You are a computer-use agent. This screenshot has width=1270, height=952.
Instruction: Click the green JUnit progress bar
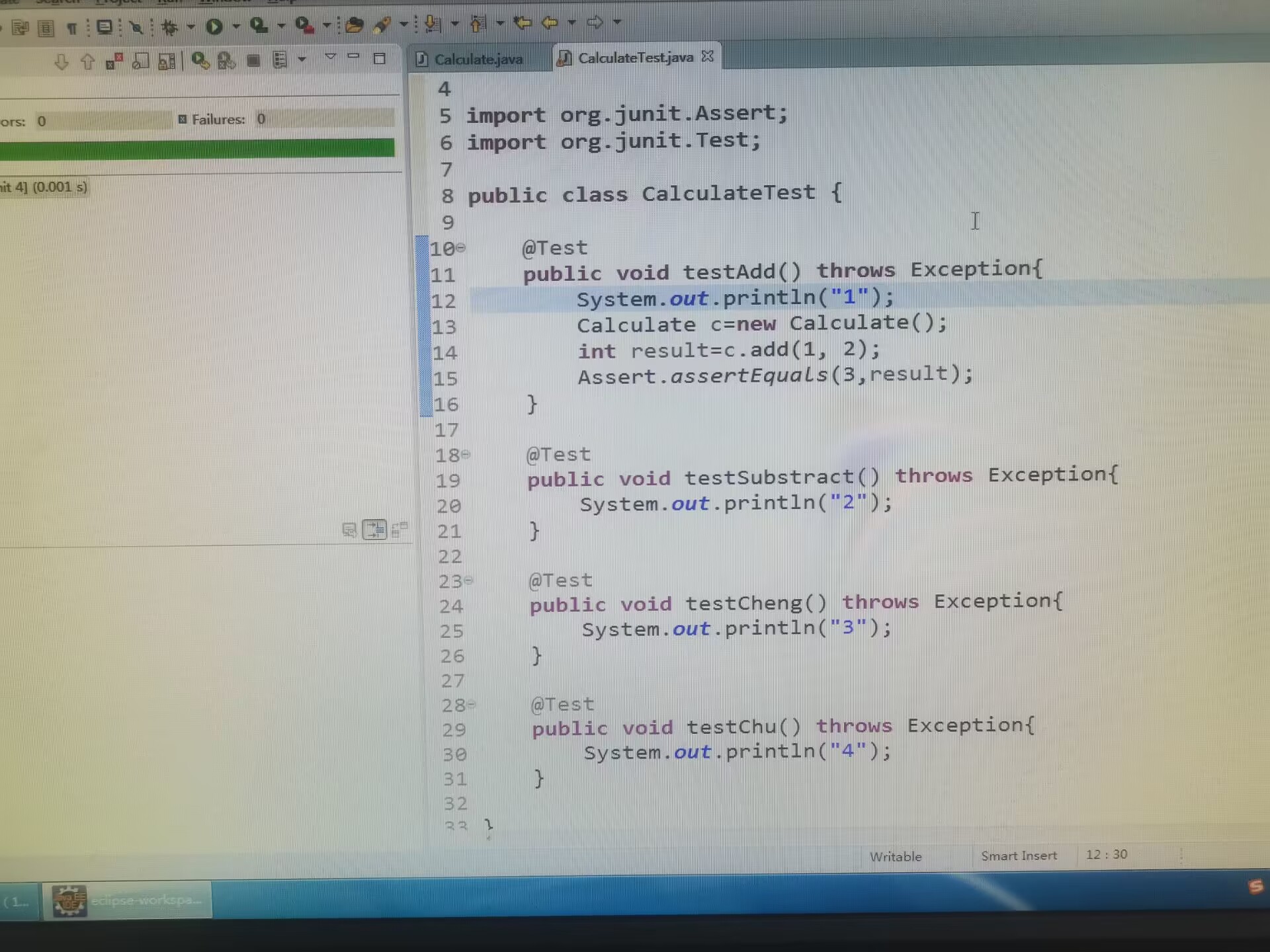click(197, 148)
